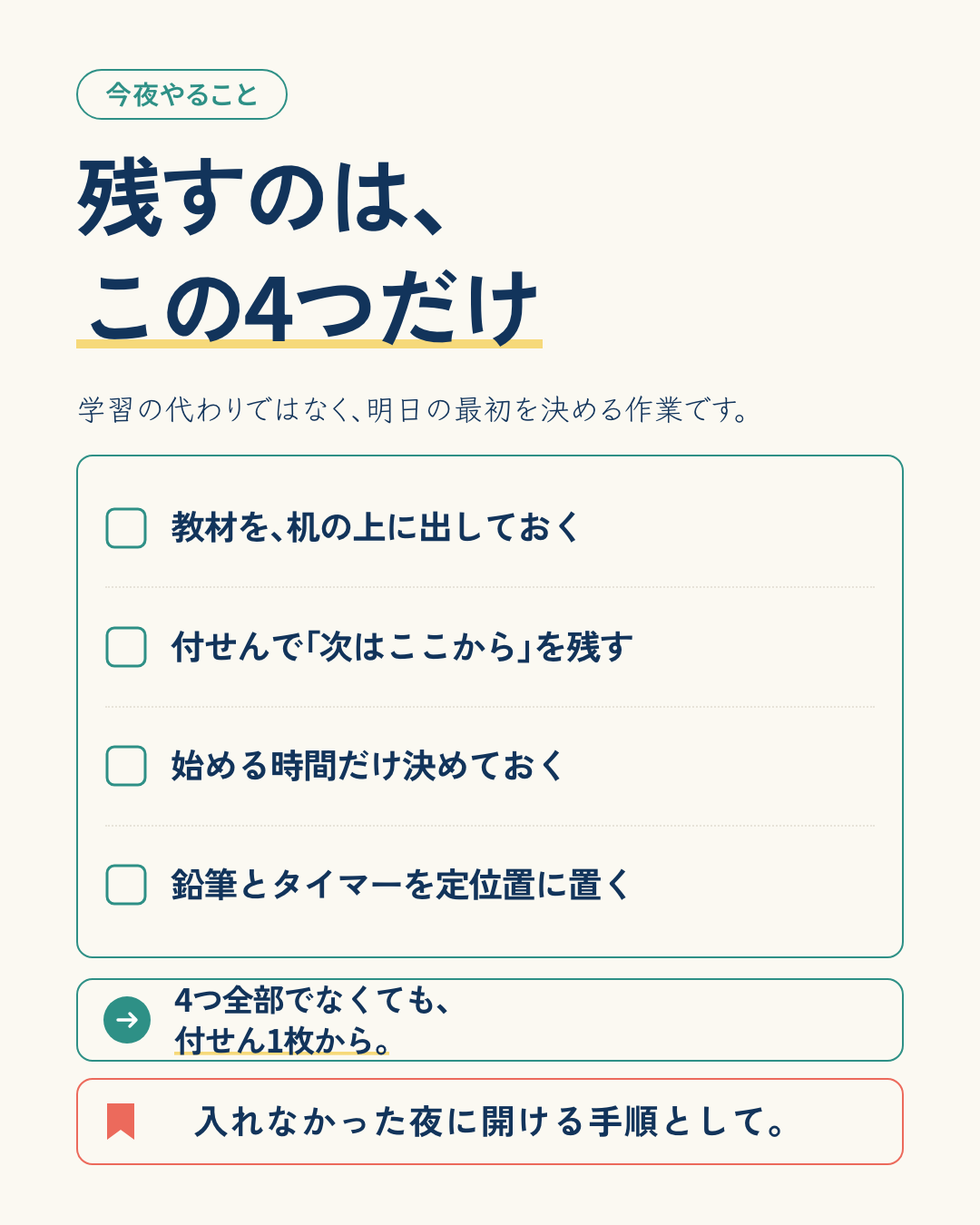
Task: Click the red bookmark icon
Action: pyautogui.click(x=121, y=1122)
